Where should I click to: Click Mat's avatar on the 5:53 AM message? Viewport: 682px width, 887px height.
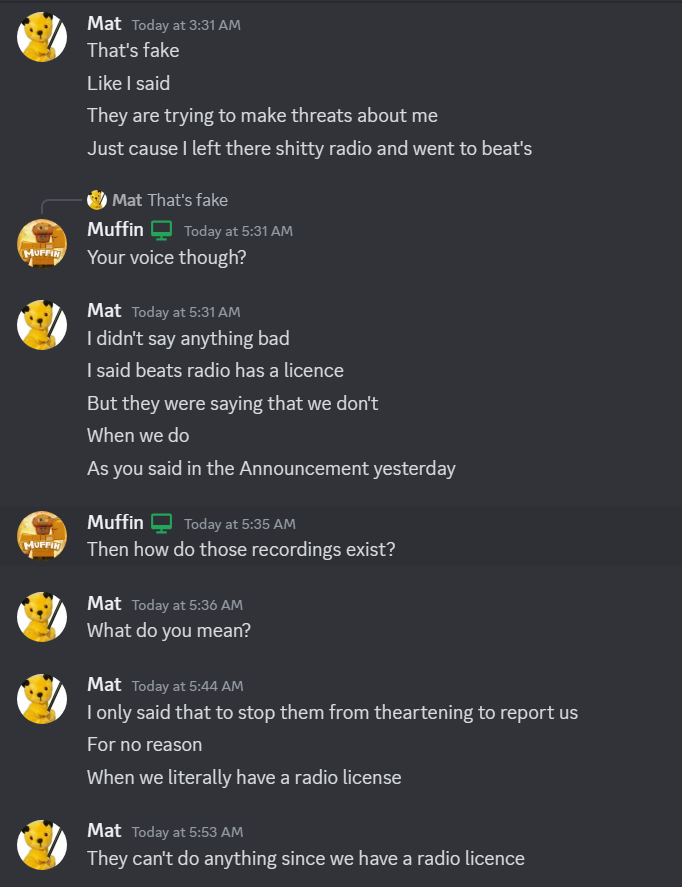pos(42,845)
